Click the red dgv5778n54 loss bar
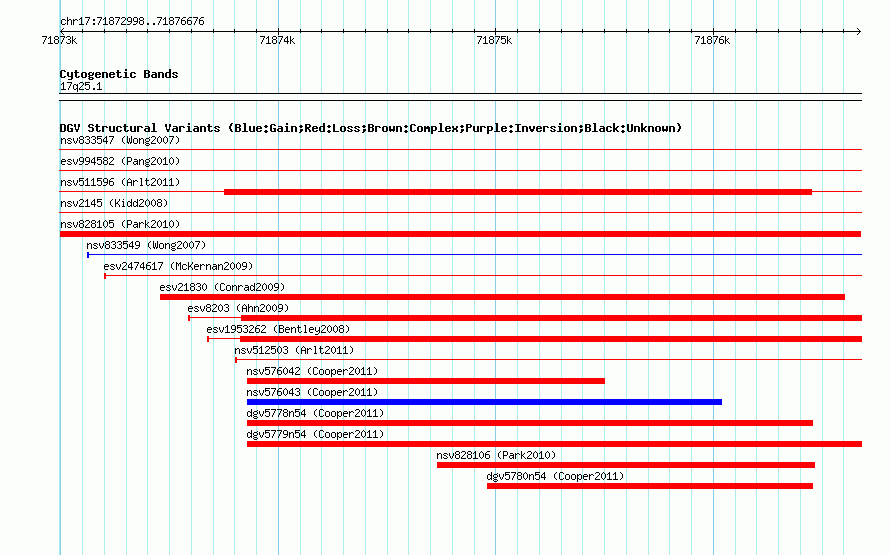This screenshot has width=890, height=555. click(x=530, y=423)
